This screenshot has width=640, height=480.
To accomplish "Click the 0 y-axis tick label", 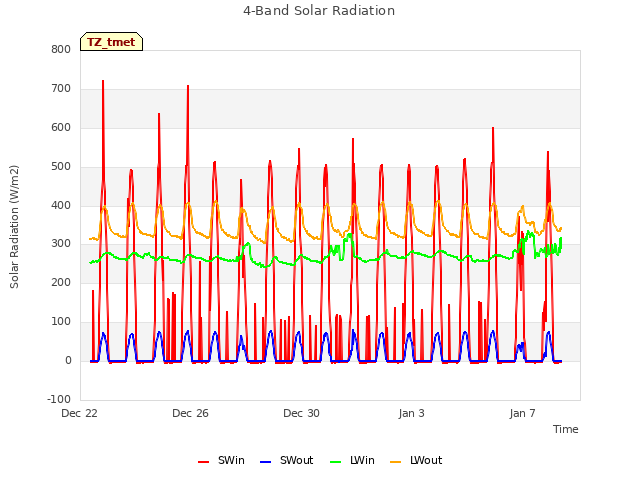I will pos(68,360).
